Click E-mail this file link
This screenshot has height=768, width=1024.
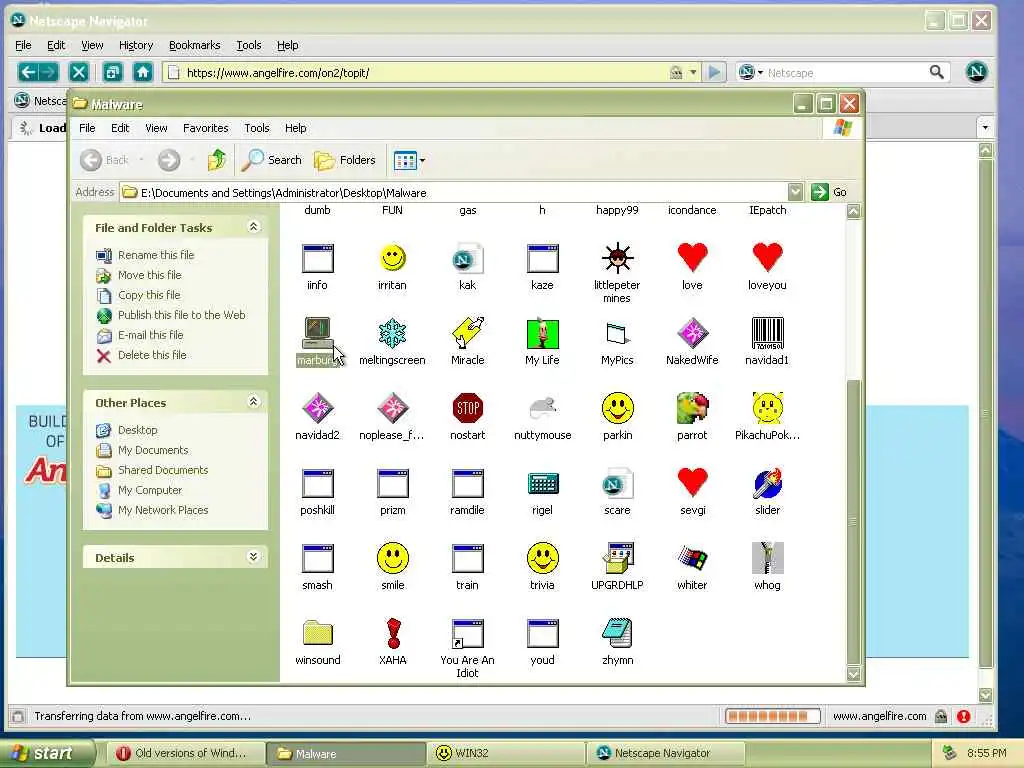150,334
